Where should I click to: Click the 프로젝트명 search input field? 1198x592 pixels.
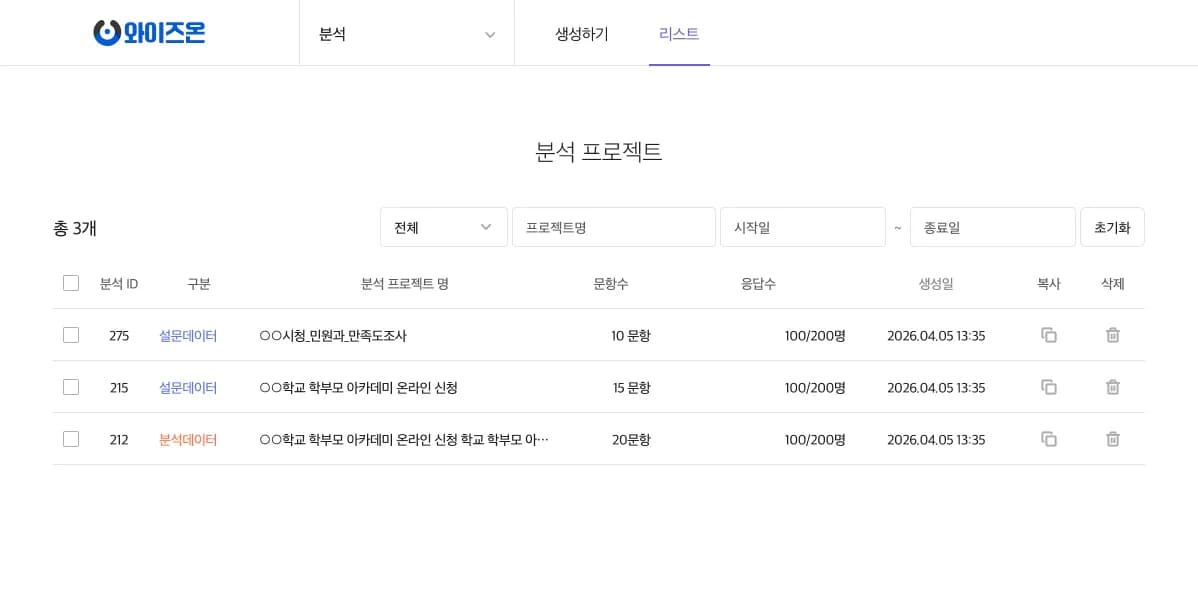(x=613, y=227)
